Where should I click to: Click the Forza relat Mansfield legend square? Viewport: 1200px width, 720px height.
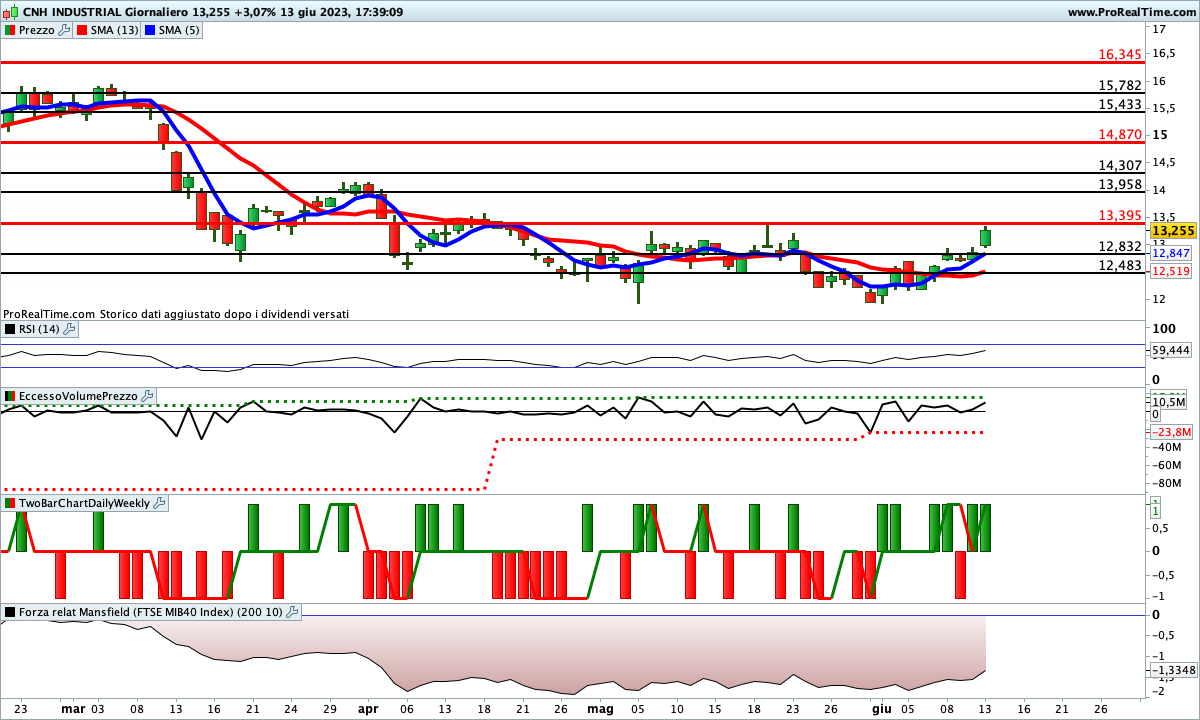pyautogui.click(x=9, y=612)
